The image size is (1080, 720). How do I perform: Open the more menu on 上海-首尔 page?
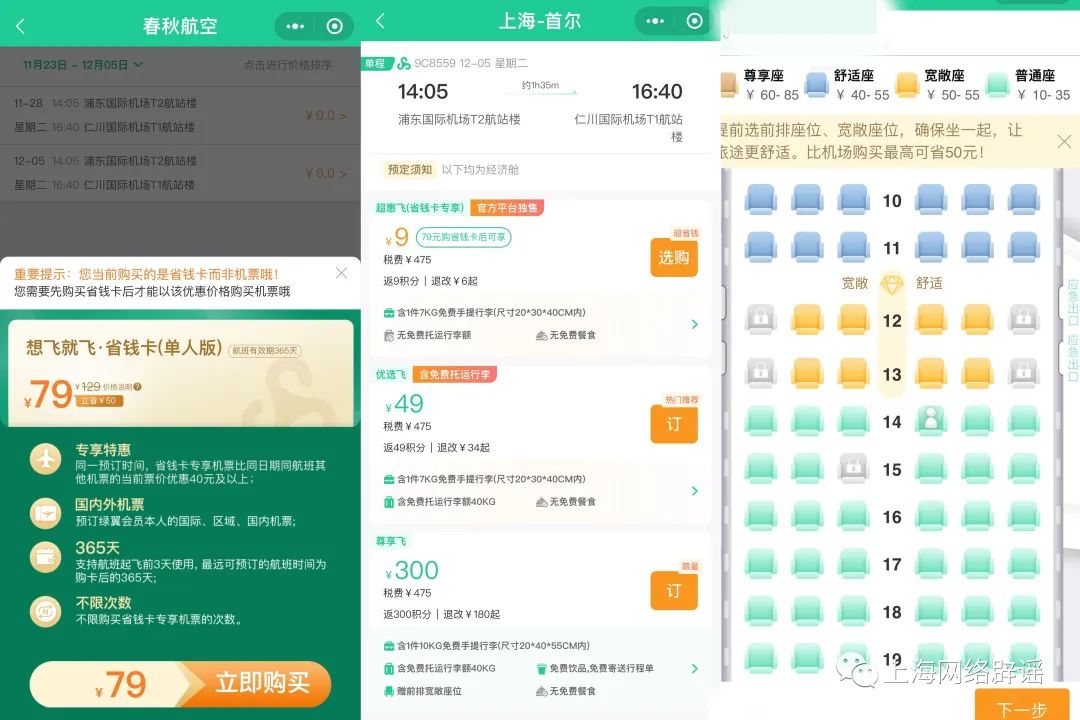[655, 21]
